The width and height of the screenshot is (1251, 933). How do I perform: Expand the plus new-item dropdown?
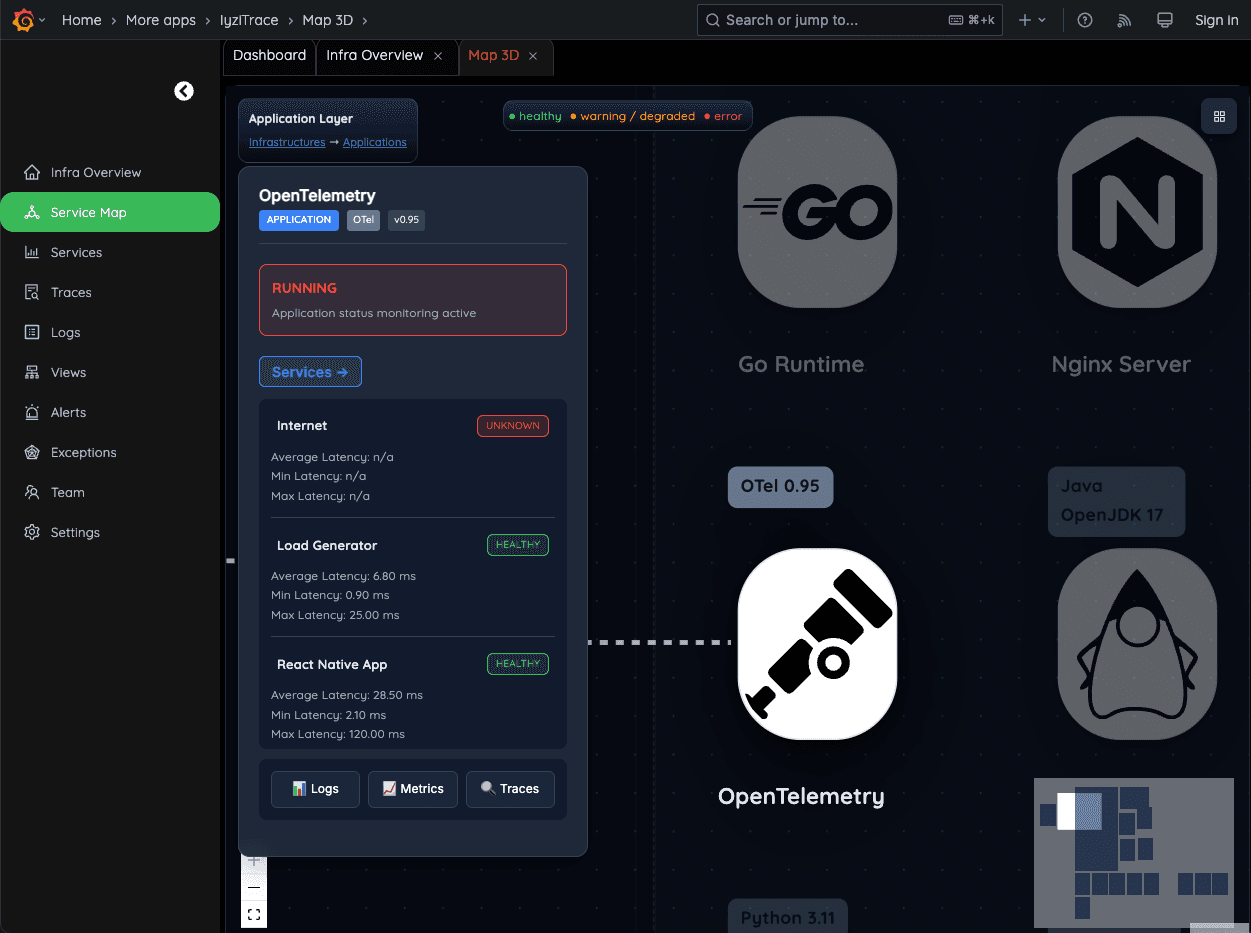[1032, 20]
